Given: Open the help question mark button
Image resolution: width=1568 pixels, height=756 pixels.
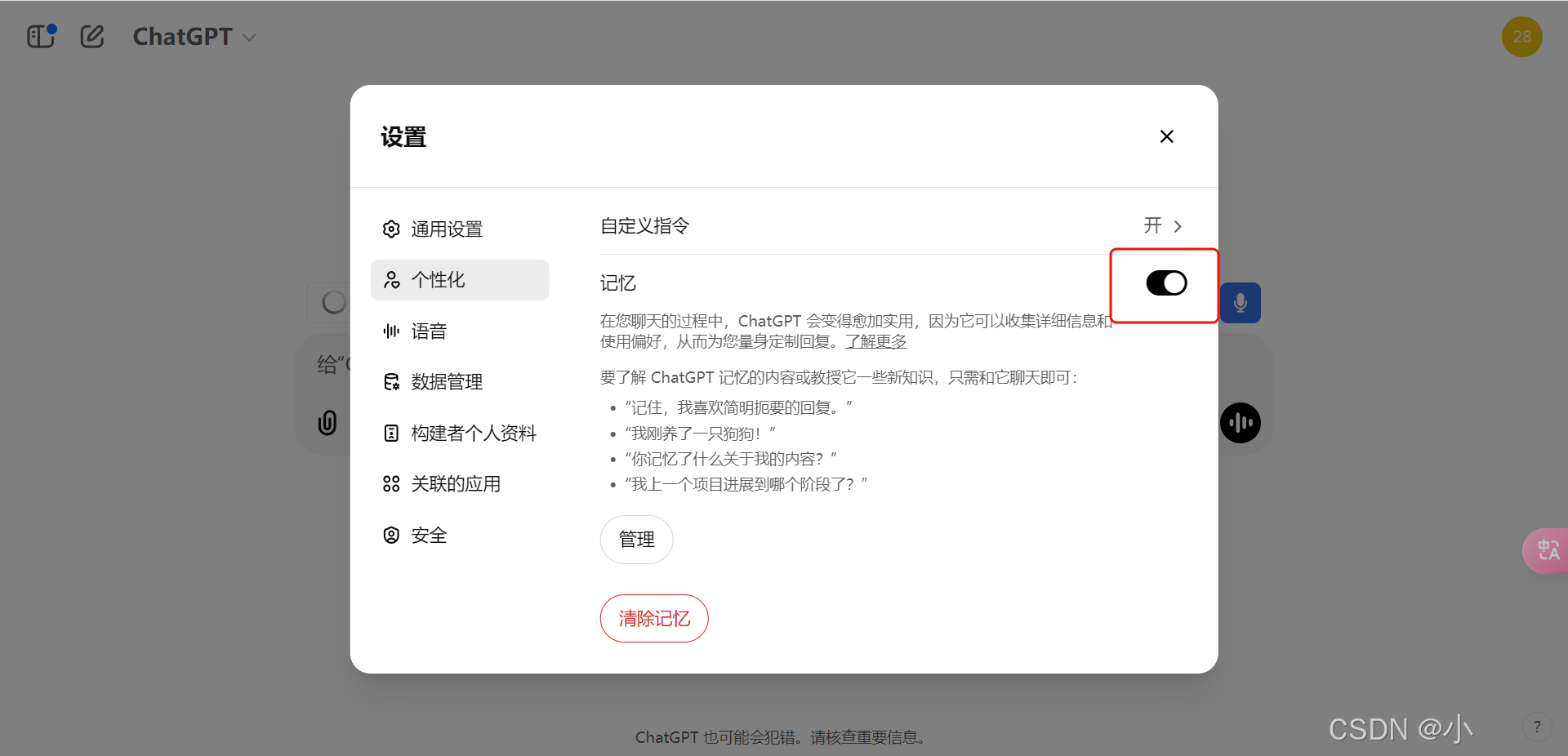Looking at the screenshot, I should pos(1537,727).
